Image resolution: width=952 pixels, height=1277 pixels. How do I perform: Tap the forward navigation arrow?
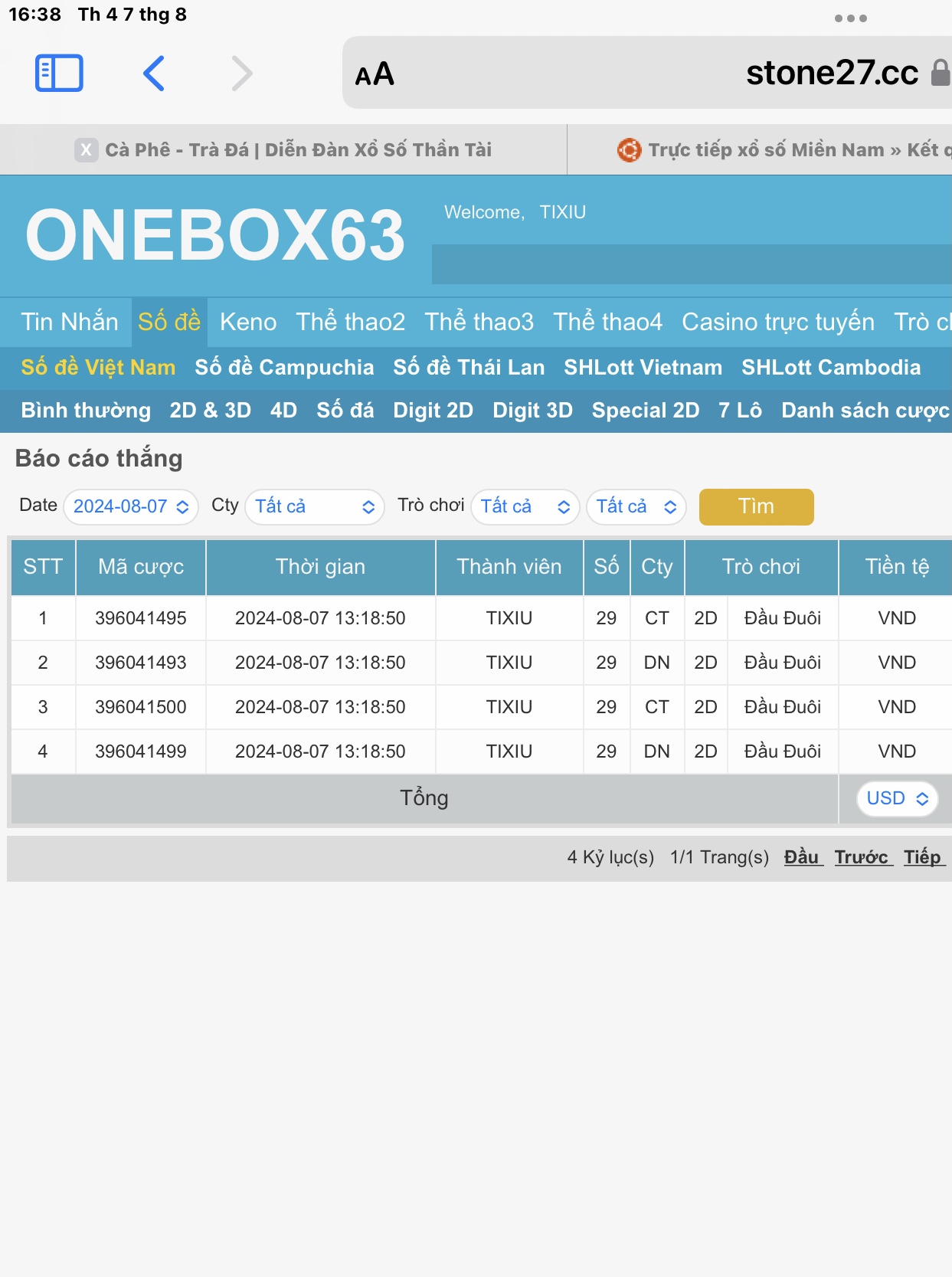[x=242, y=74]
